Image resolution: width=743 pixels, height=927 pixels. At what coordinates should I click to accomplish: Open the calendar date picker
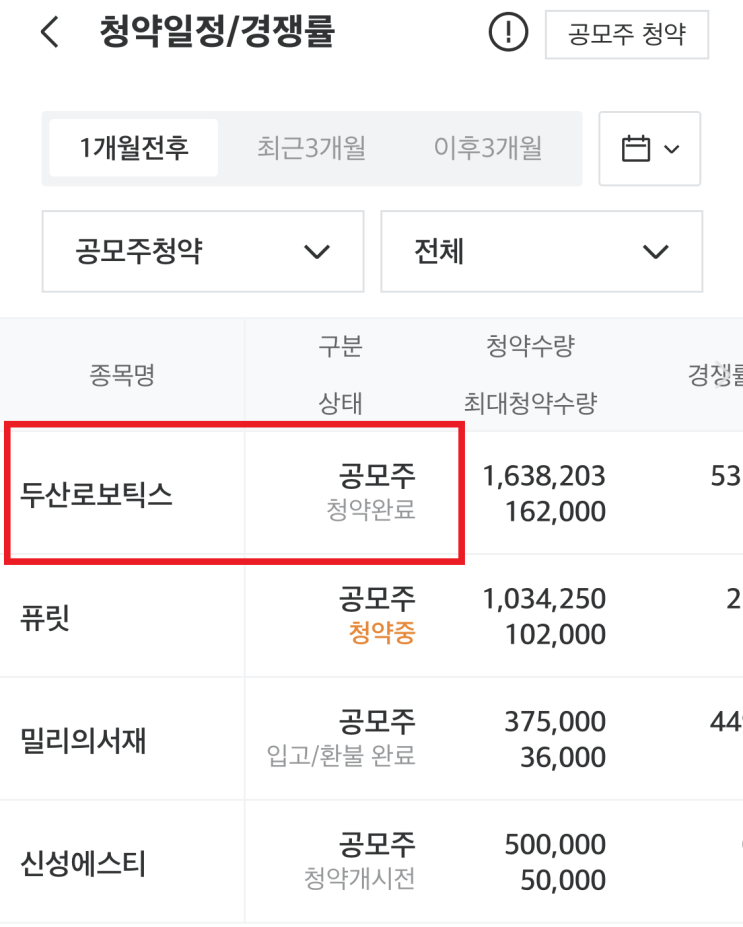pyautogui.click(x=649, y=149)
